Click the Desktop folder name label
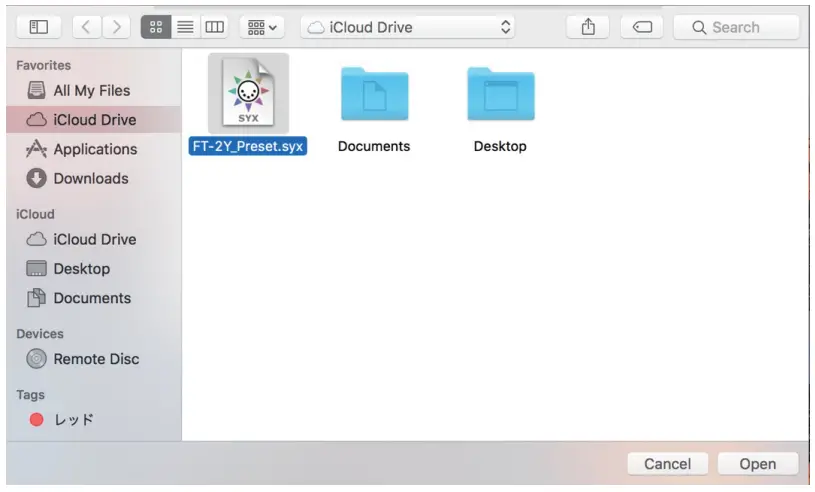Image resolution: width=815 pixels, height=492 pixels. click(x=500, y=146)
